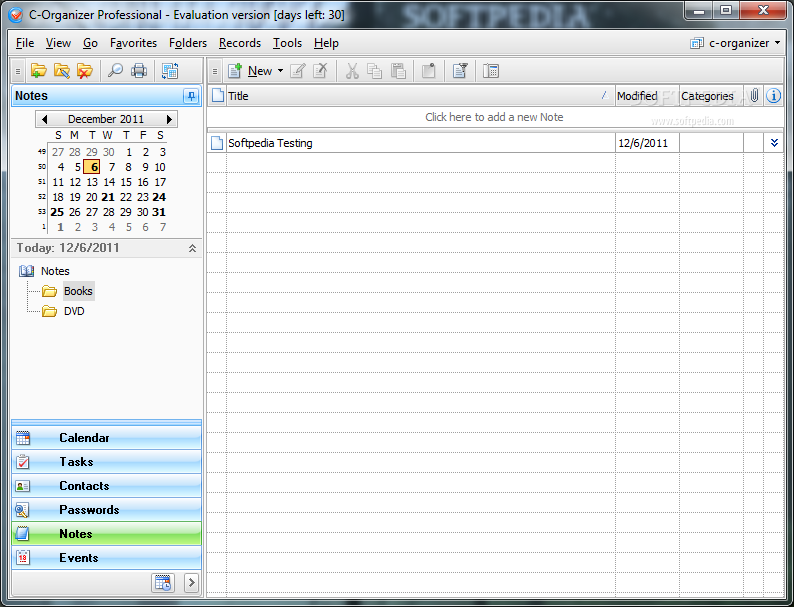This screenshot has width=794, height=607.
Task: Click the Rename Folder icon with pencil
Action: (62, 71)
